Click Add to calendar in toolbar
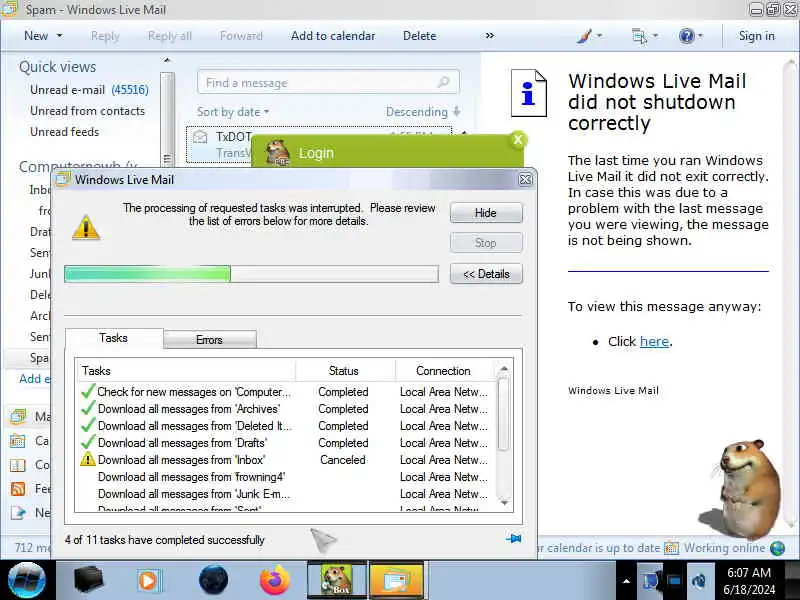The height and width of the screenshot is (600, 800). point(333,36)
